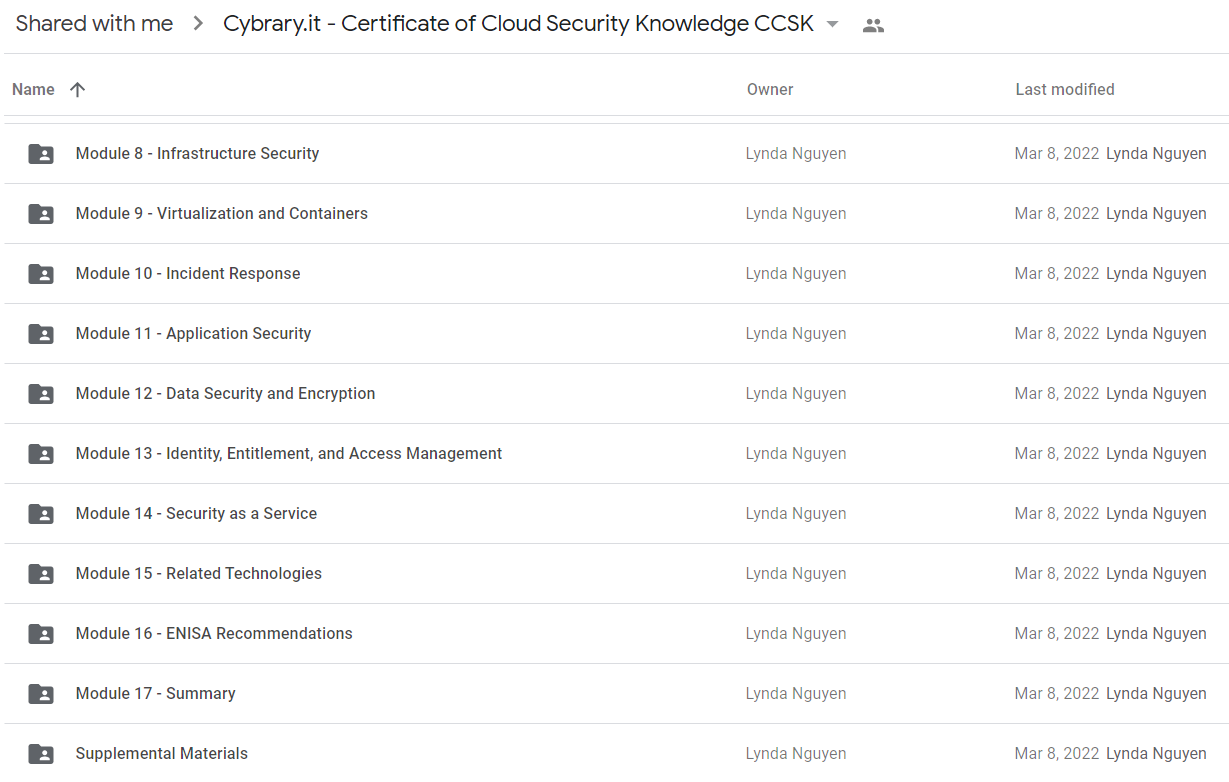Click the Module 16 shared folder icon

tap(41, 634)
